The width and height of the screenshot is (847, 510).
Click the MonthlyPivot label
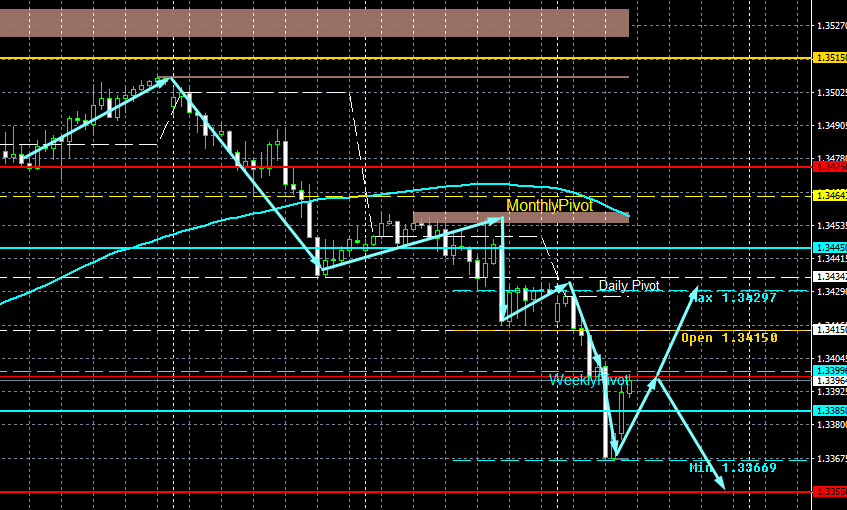pos(549,205)
